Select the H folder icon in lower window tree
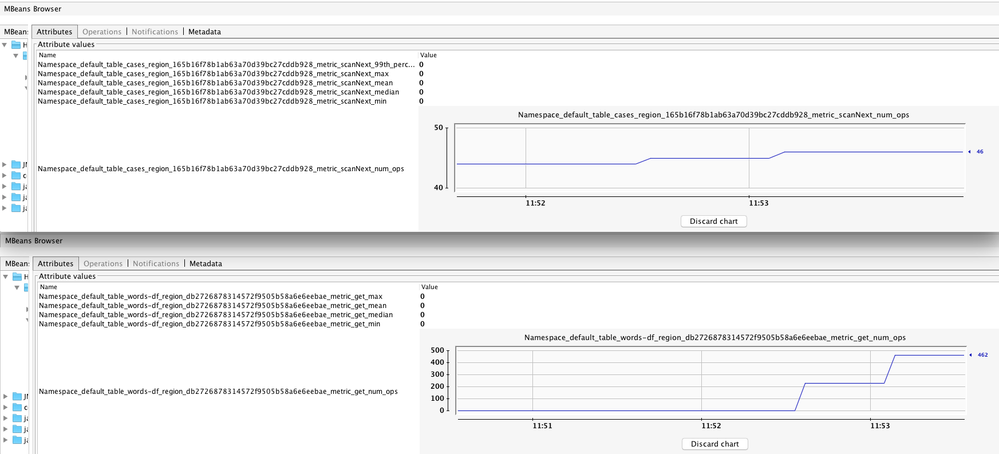 click(x=17, y=277)
